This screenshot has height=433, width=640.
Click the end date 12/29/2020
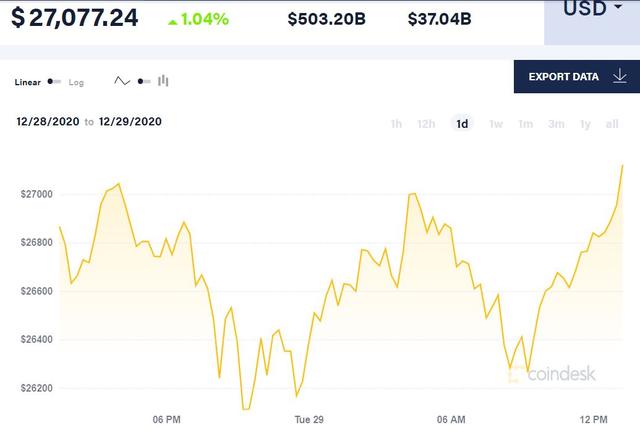pos(130,122)
